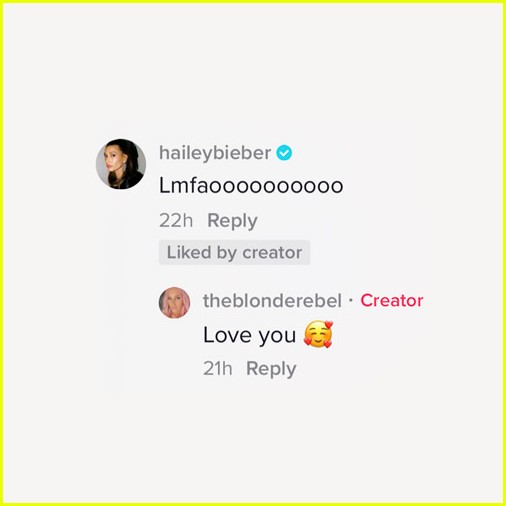Select the Love you reply text
506x506 pixels.
[x=249, y=335]
